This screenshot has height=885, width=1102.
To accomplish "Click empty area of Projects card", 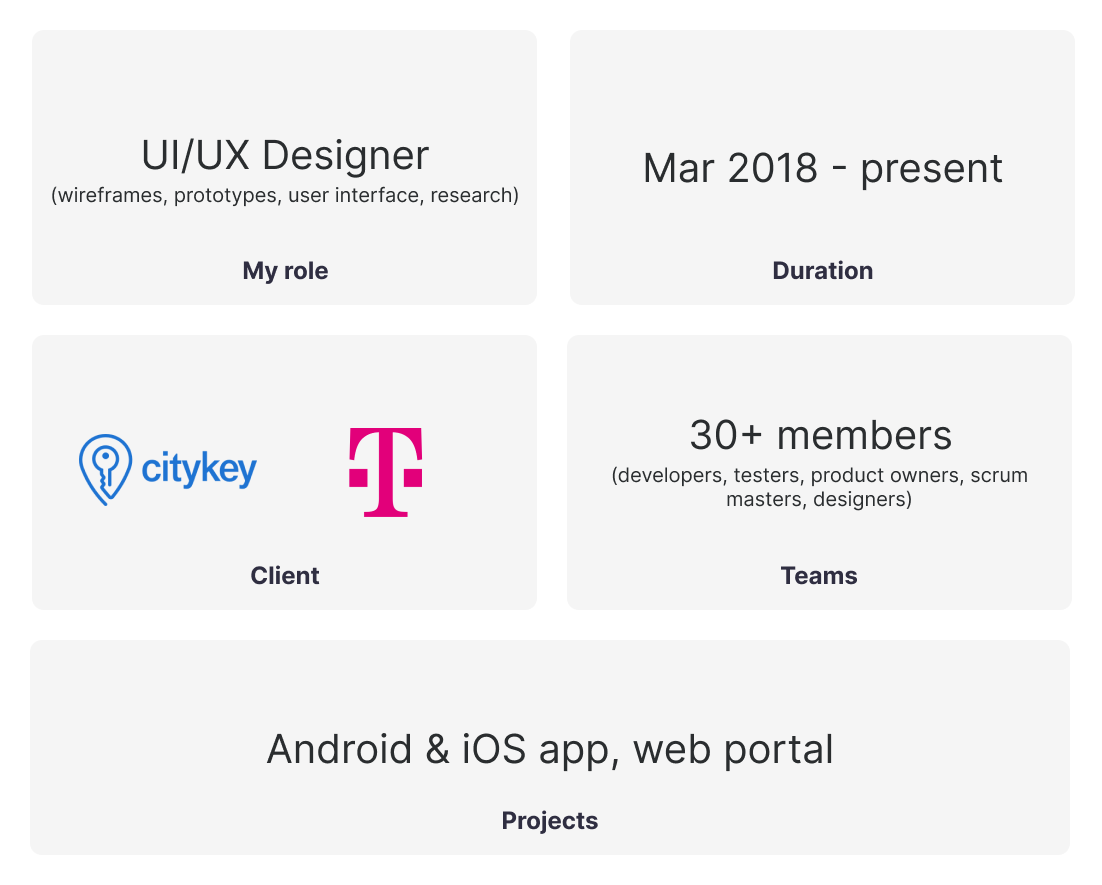I will [x=150, y=690].
